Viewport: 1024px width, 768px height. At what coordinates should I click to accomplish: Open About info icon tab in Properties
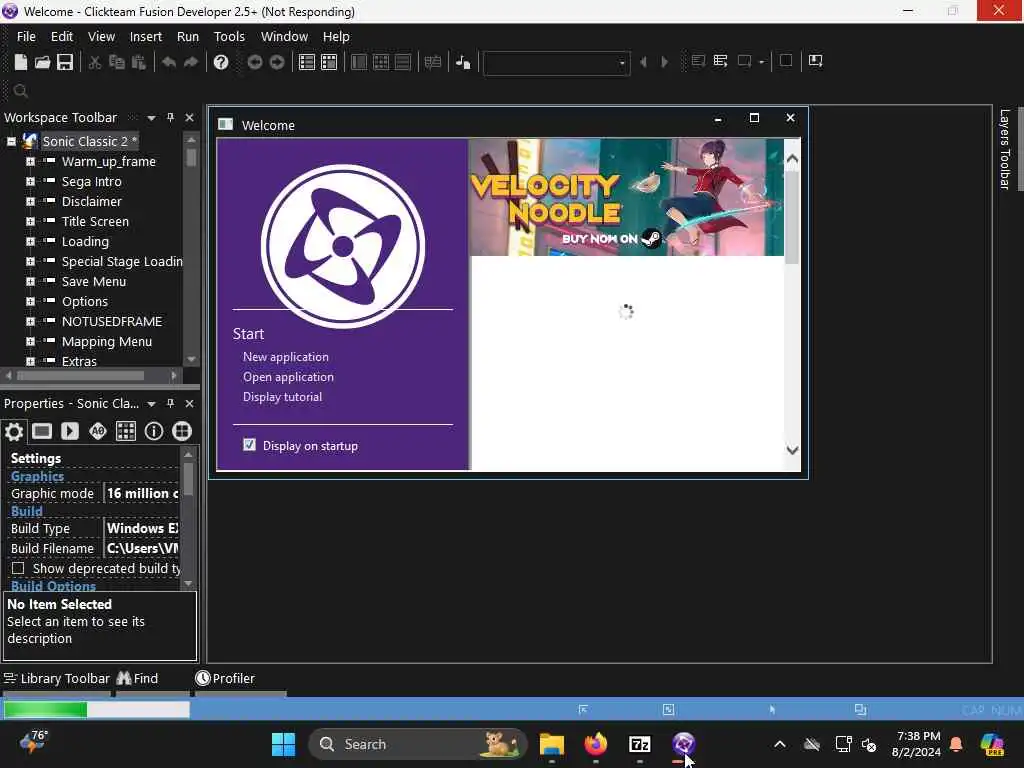(154, 431)
